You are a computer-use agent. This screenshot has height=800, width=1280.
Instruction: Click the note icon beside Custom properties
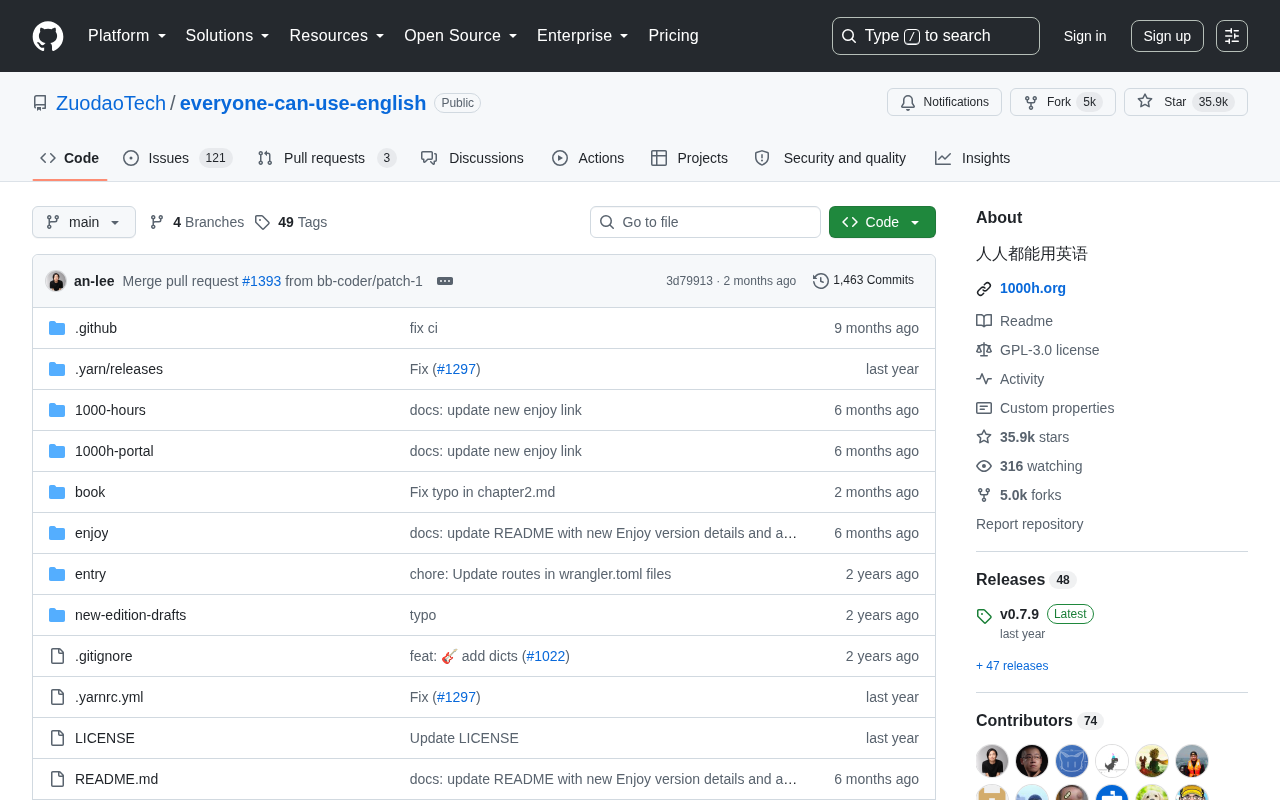(984, 408)
